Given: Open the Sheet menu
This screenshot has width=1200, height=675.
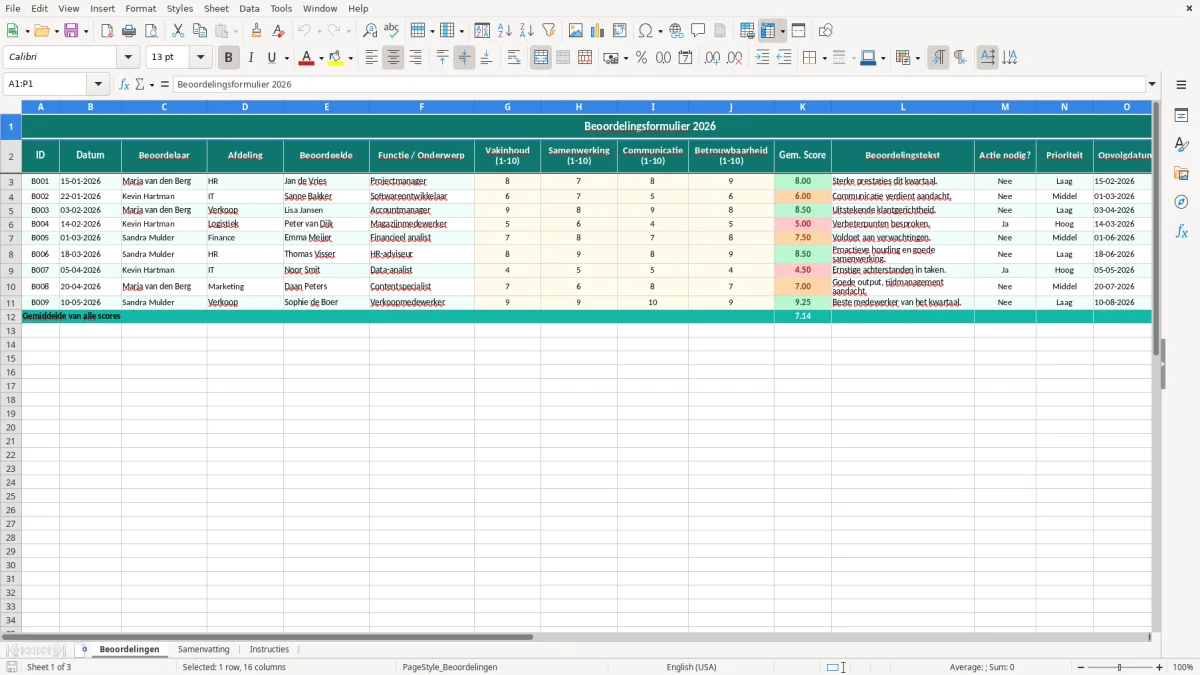Looking at the screenshot, I should [x=216, y=8].
